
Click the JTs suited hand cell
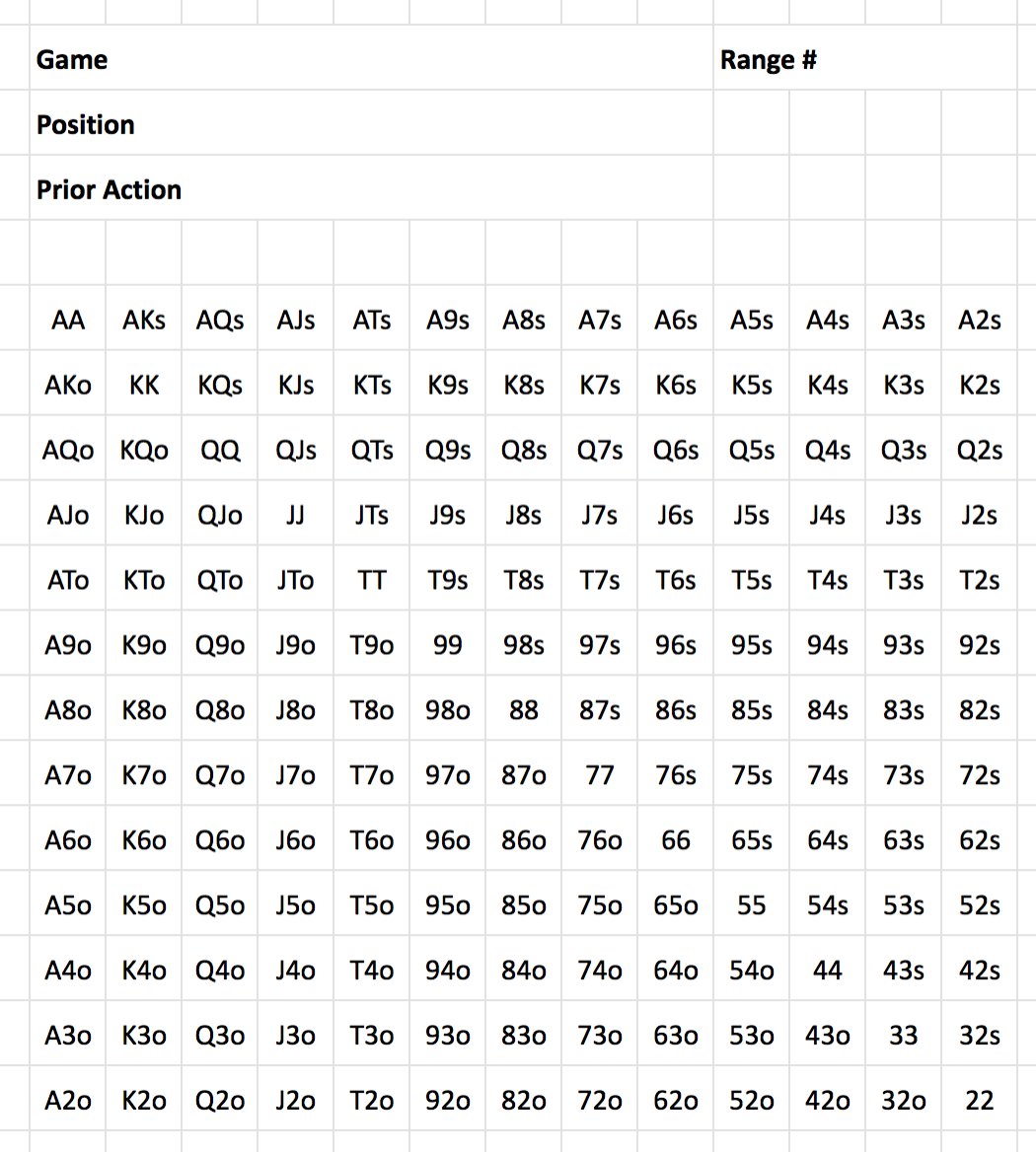click(372, 516)
